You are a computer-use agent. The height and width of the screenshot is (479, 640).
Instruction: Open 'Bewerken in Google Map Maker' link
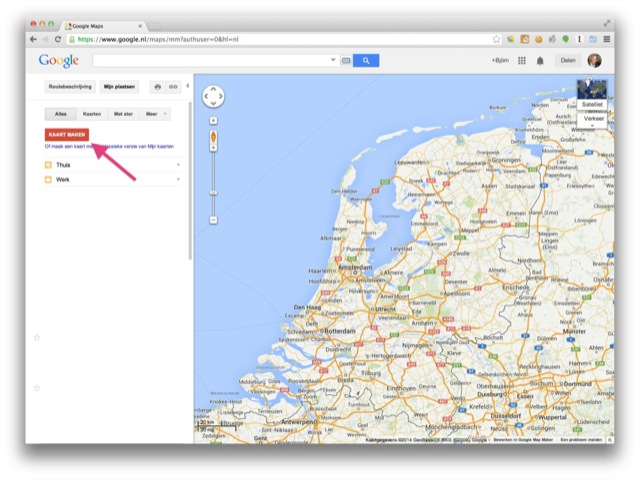point(523,440)
